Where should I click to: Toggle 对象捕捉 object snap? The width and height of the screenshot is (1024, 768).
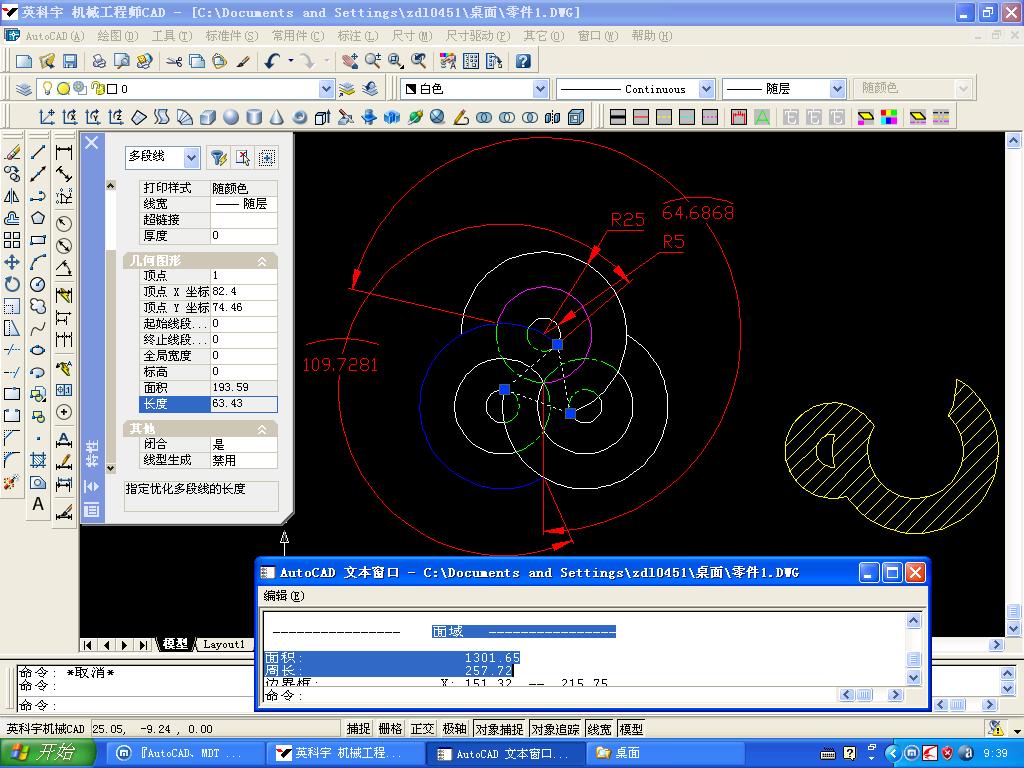(498, 729)
